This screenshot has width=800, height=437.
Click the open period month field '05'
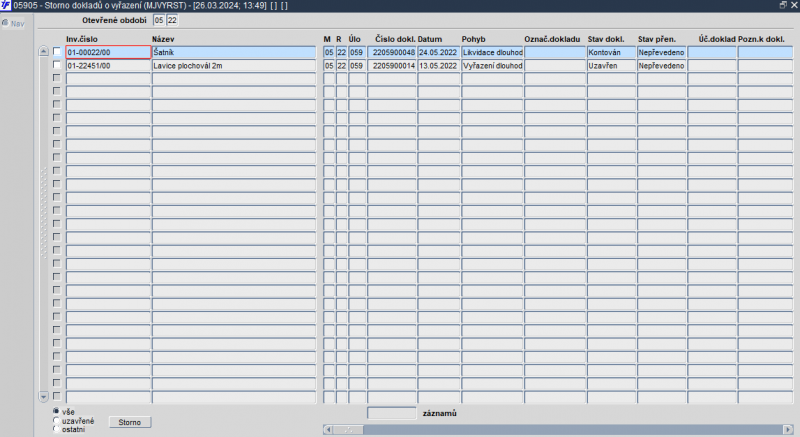pyautogui.click(x=159, y=20)
